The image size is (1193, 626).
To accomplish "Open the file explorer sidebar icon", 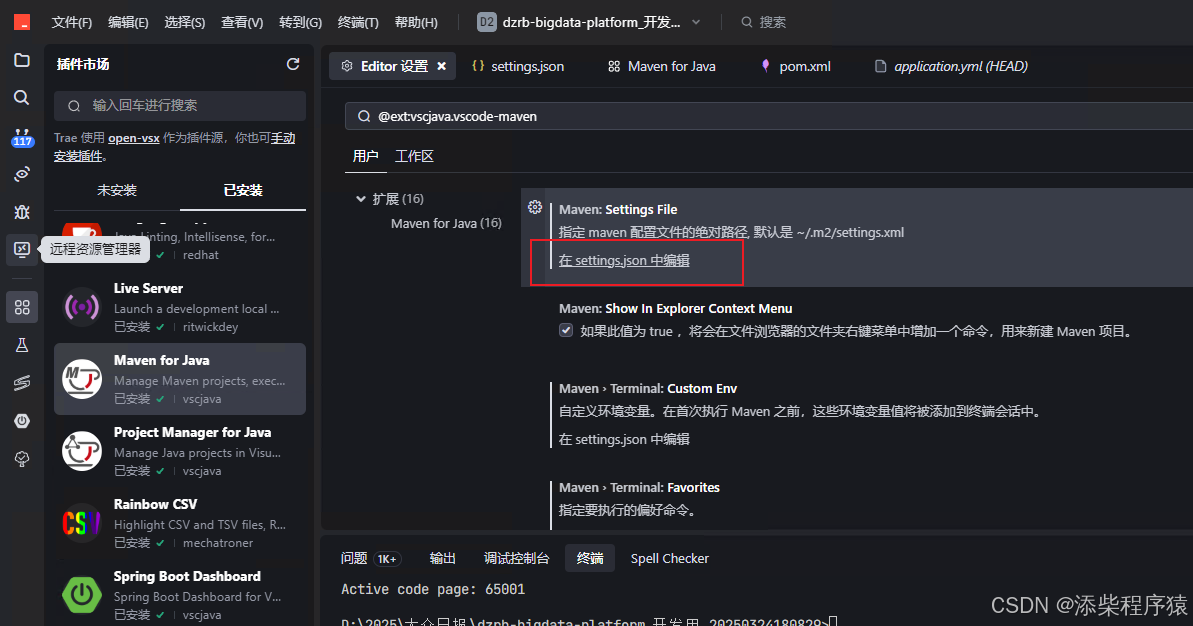I will pyautogui.click(x=22, y=60).
